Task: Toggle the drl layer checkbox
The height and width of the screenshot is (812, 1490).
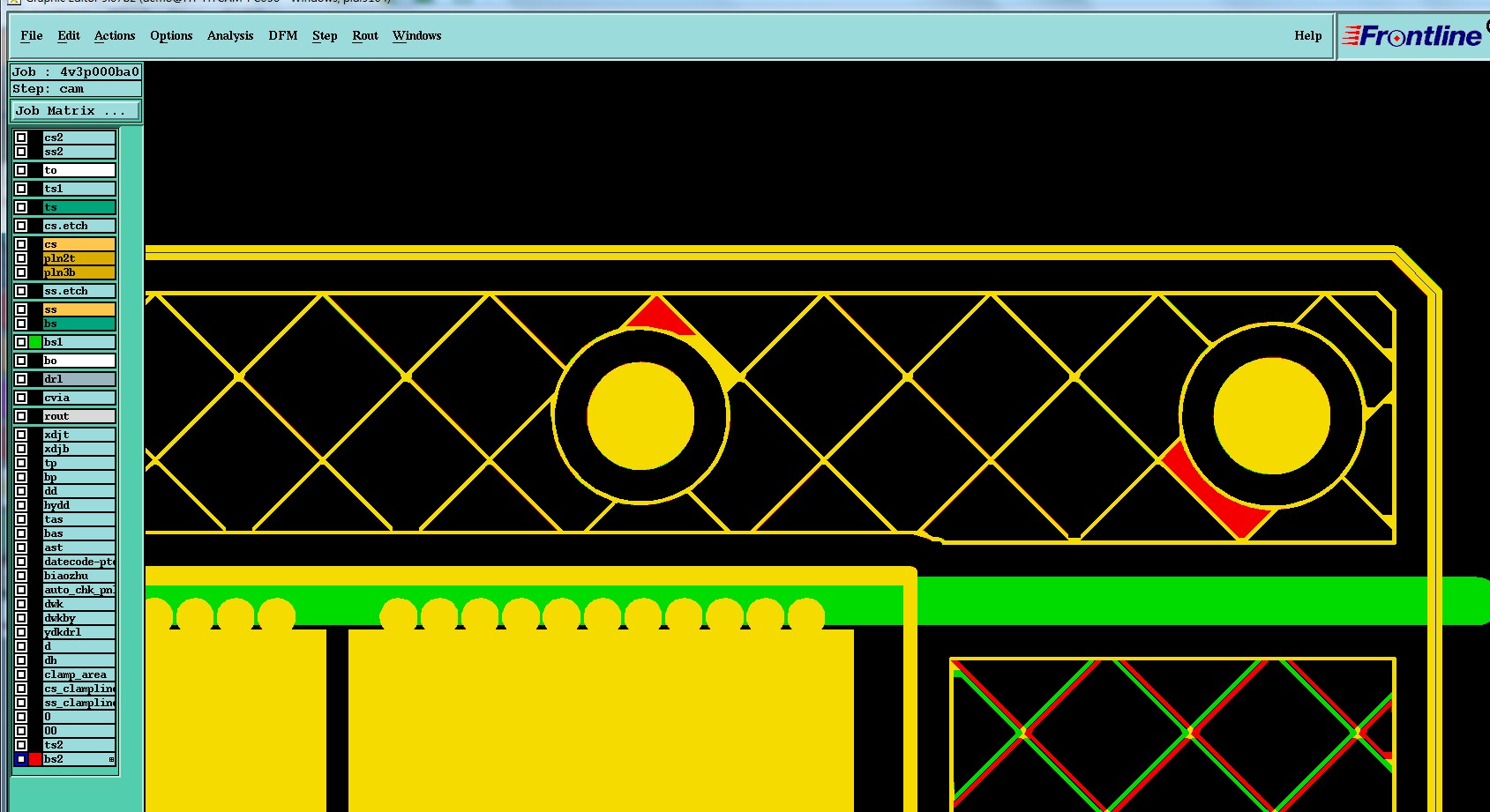Action: 21,379
